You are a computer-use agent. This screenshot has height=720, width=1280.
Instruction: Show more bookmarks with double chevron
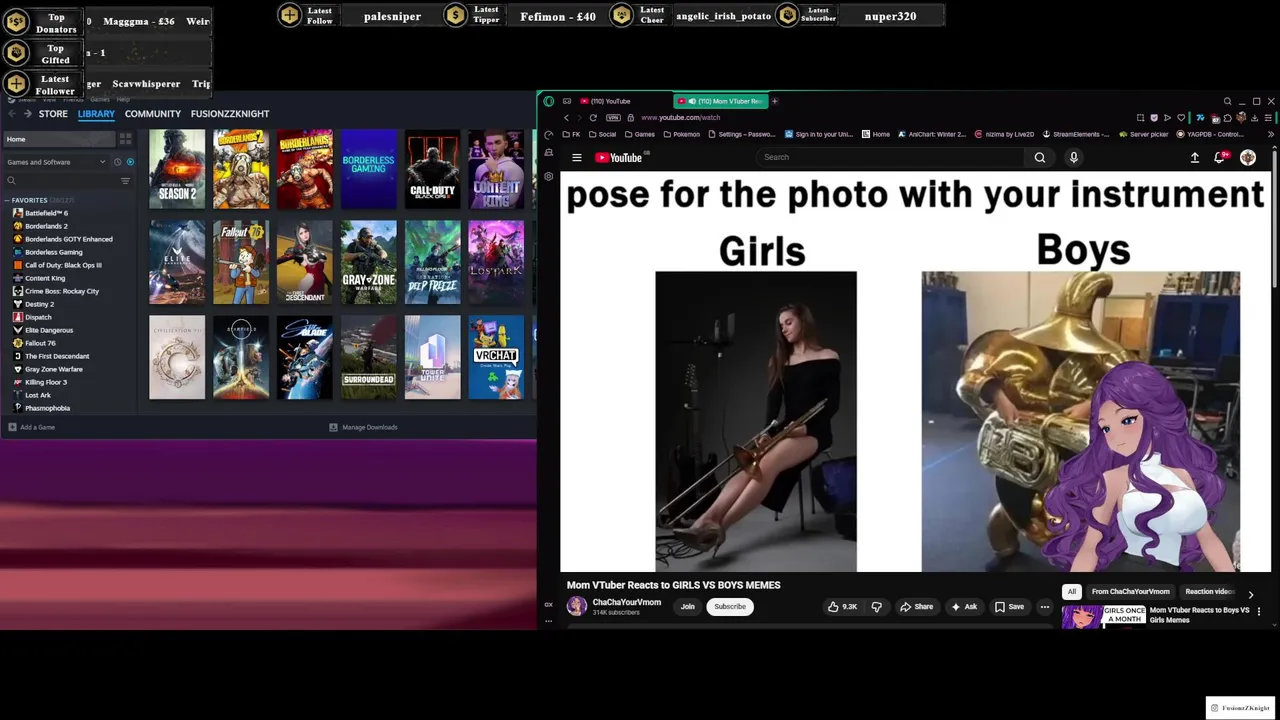(x=1271, y=134)
